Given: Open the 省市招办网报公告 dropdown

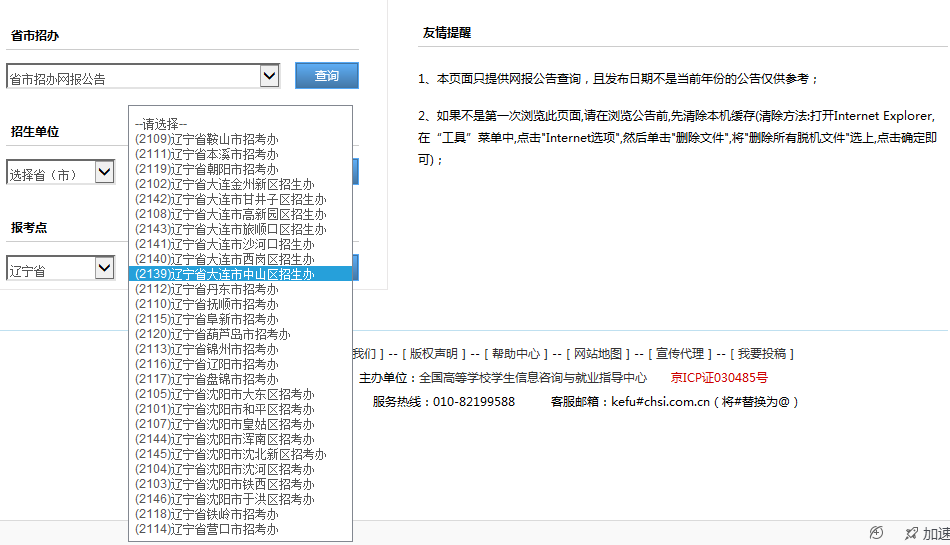Looking at the screenshot, I should coord(268,76).
